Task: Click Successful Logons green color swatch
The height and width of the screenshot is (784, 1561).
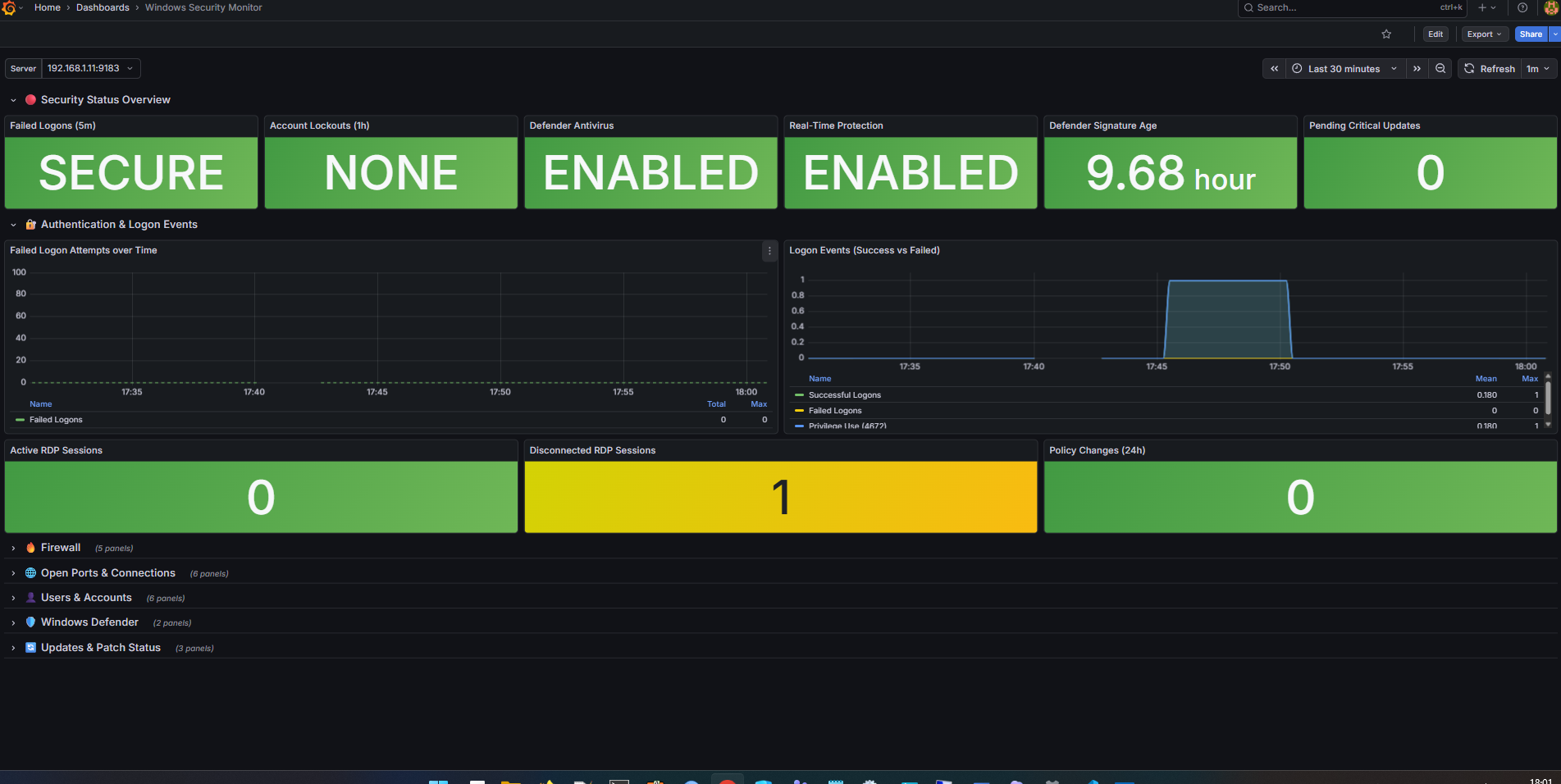Action: [x=799, y=395]
